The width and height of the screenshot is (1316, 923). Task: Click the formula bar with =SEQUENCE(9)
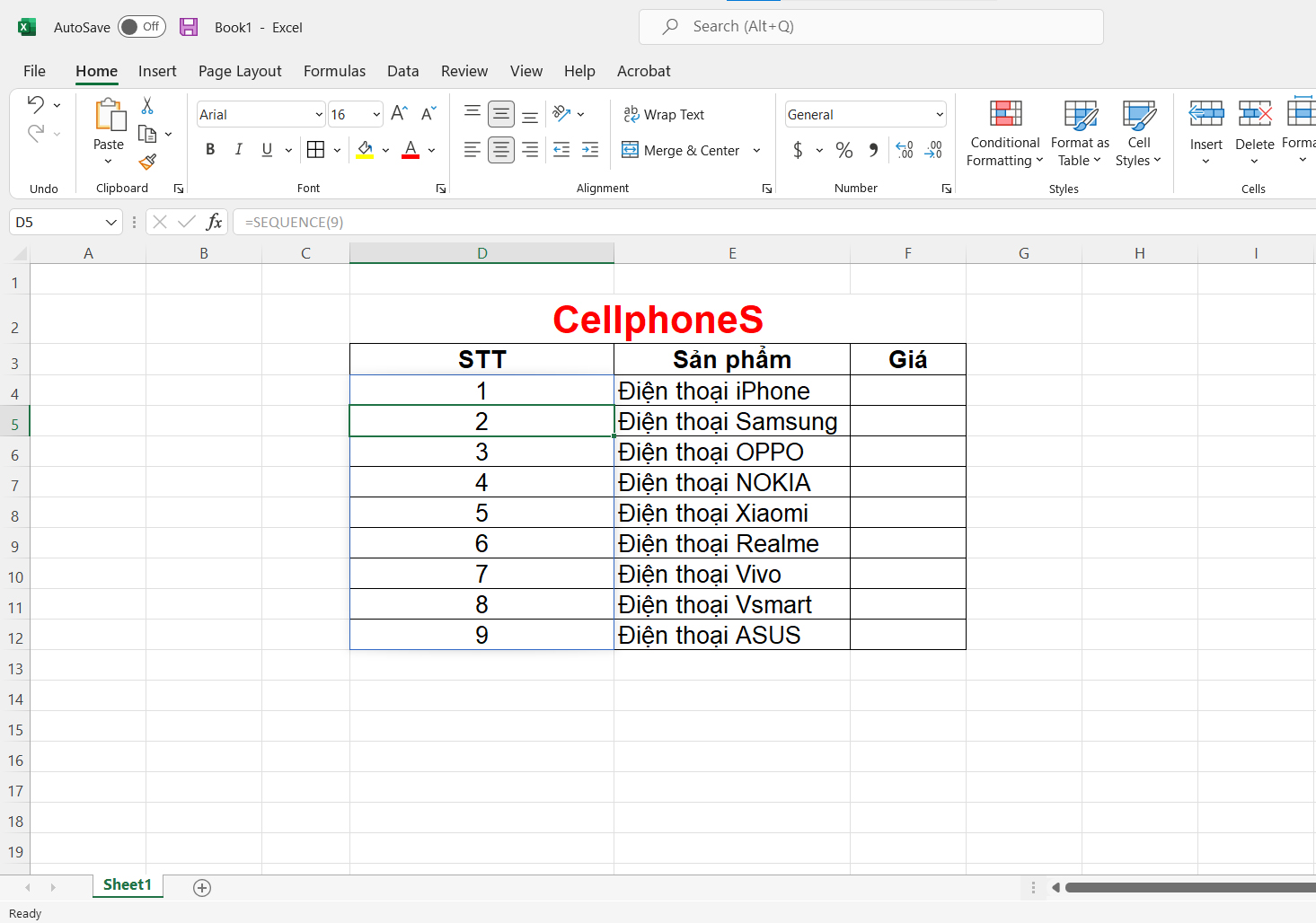point(774,222)
